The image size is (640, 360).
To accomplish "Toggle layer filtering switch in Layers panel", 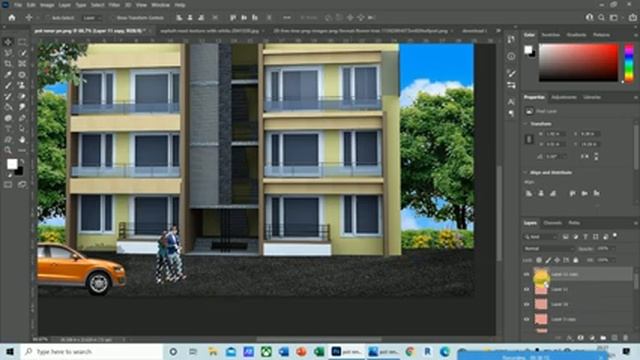I will point(615,236).
